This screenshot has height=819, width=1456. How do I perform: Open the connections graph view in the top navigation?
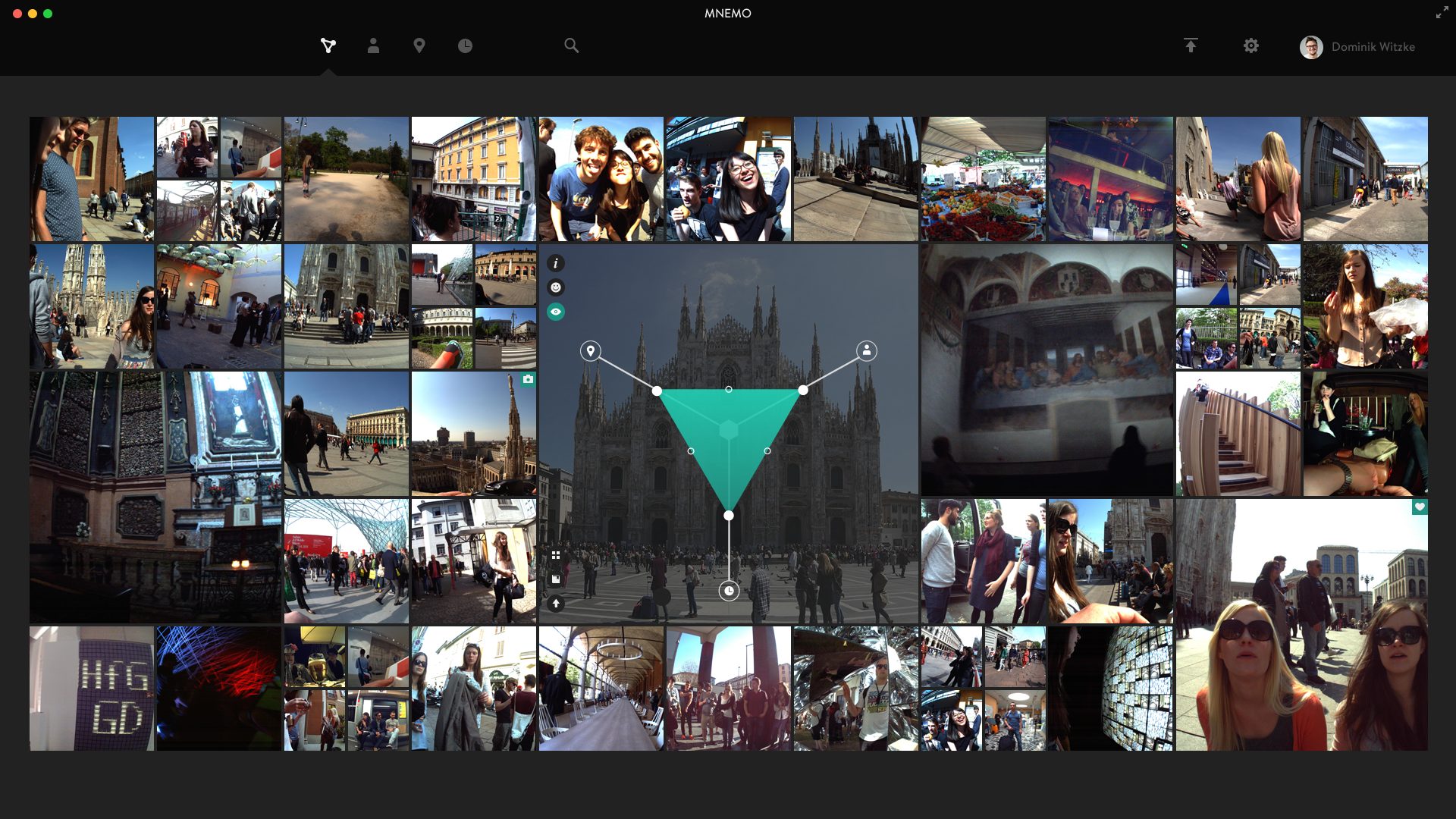click(x=328, y=46)
